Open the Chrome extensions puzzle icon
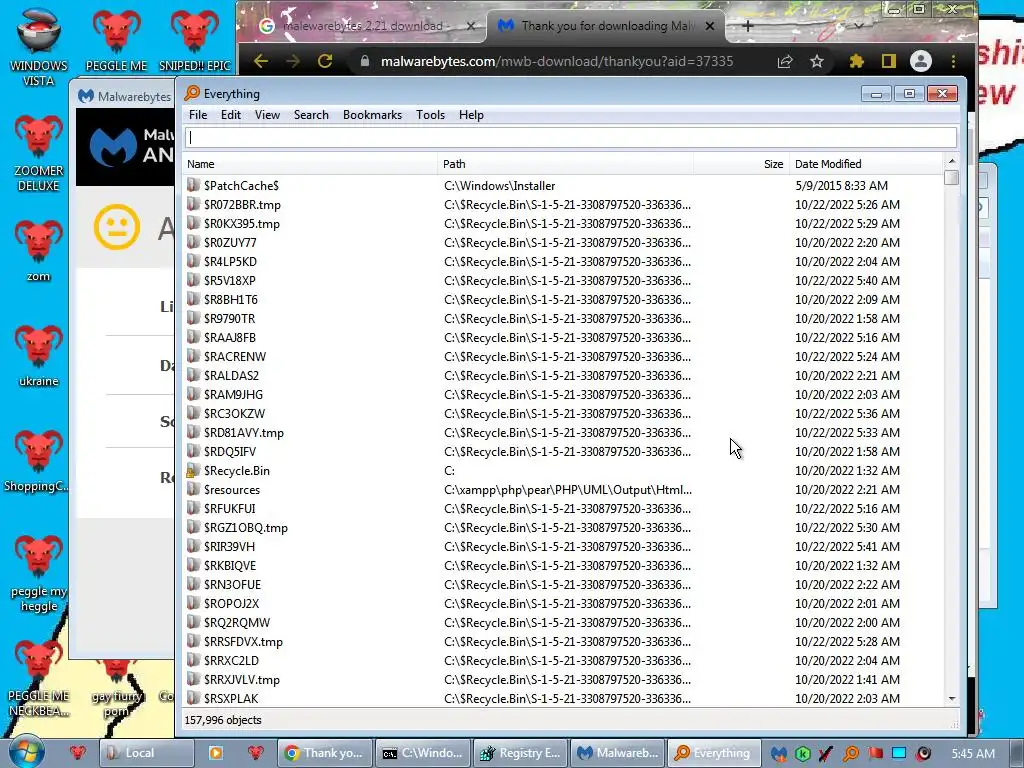Screen dimensions: 1024x768 coord(857,61)
